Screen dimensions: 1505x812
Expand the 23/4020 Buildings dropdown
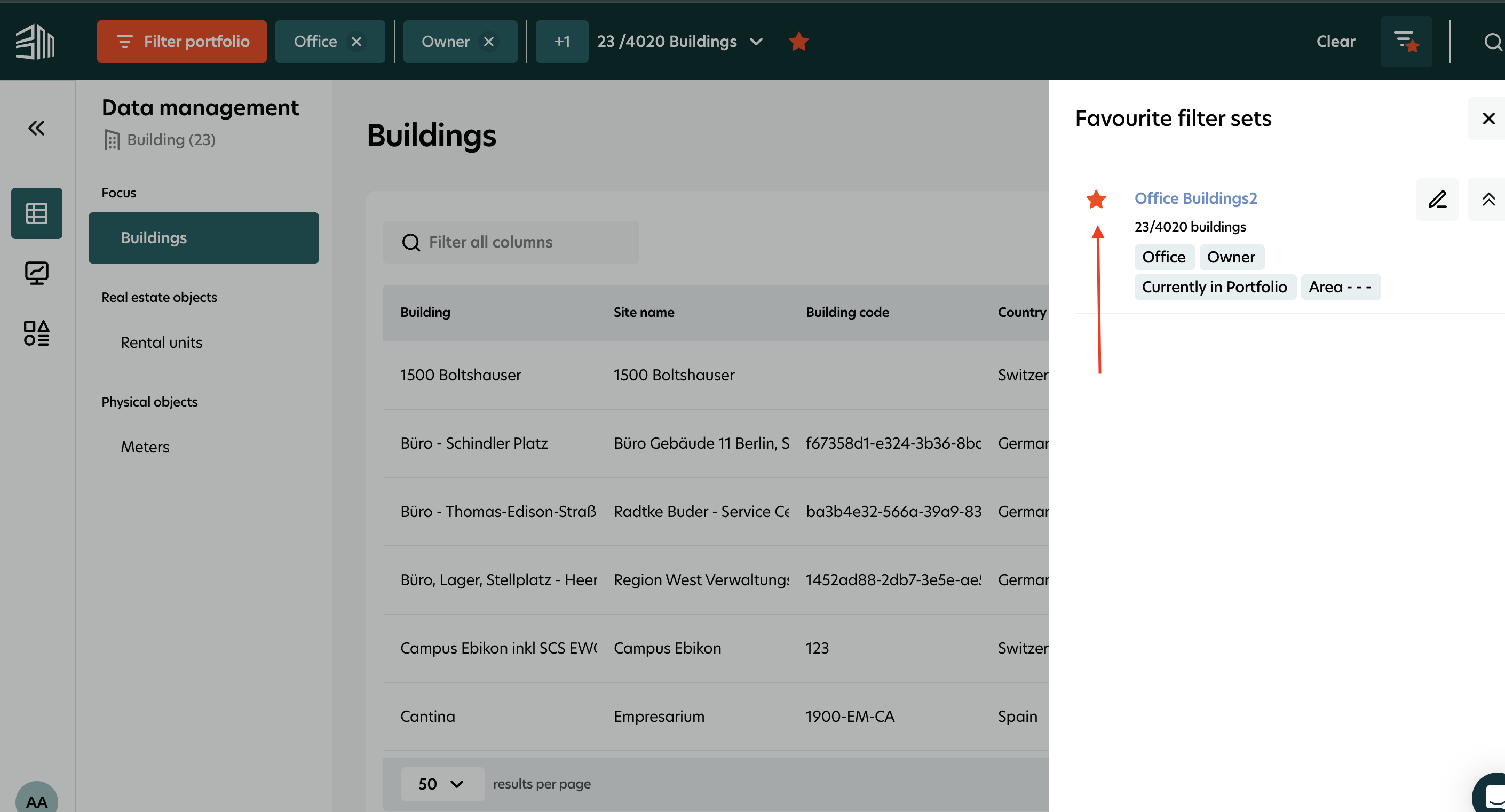[680, 42]
